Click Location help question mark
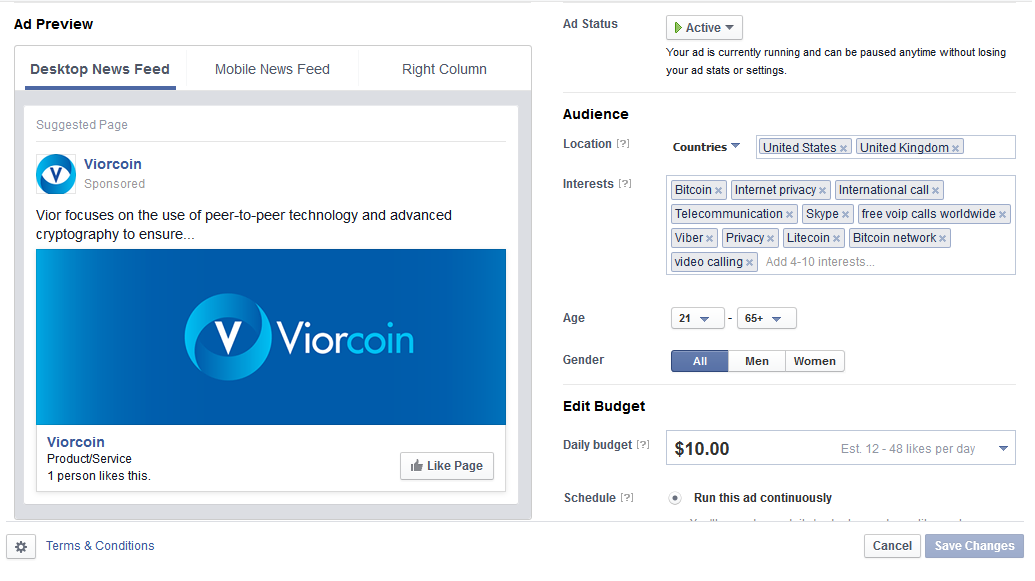The height and width of the screenshot is (581, 1035). [x=622, y=144]
